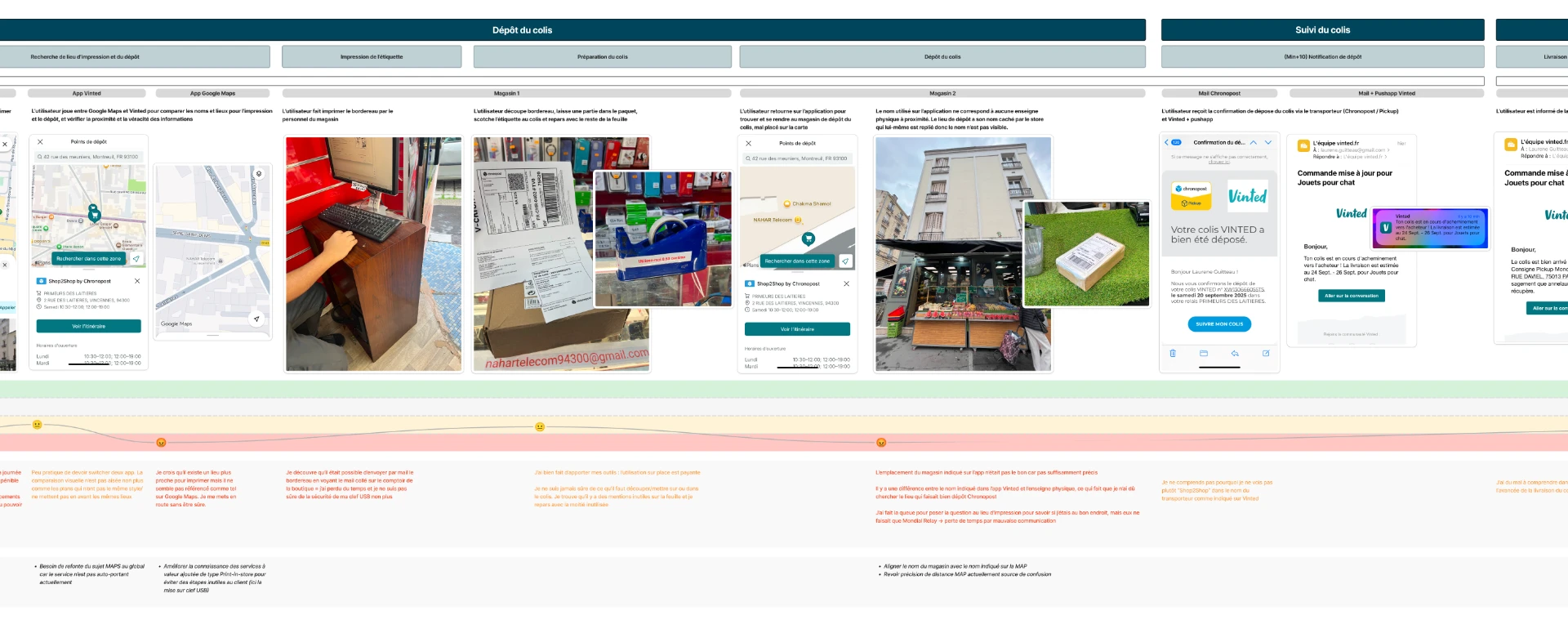Click the Vinted V icon in the push notification
Image resolution: width=1568 pixels, height=620 pixels.
(x=1386, y=228)
